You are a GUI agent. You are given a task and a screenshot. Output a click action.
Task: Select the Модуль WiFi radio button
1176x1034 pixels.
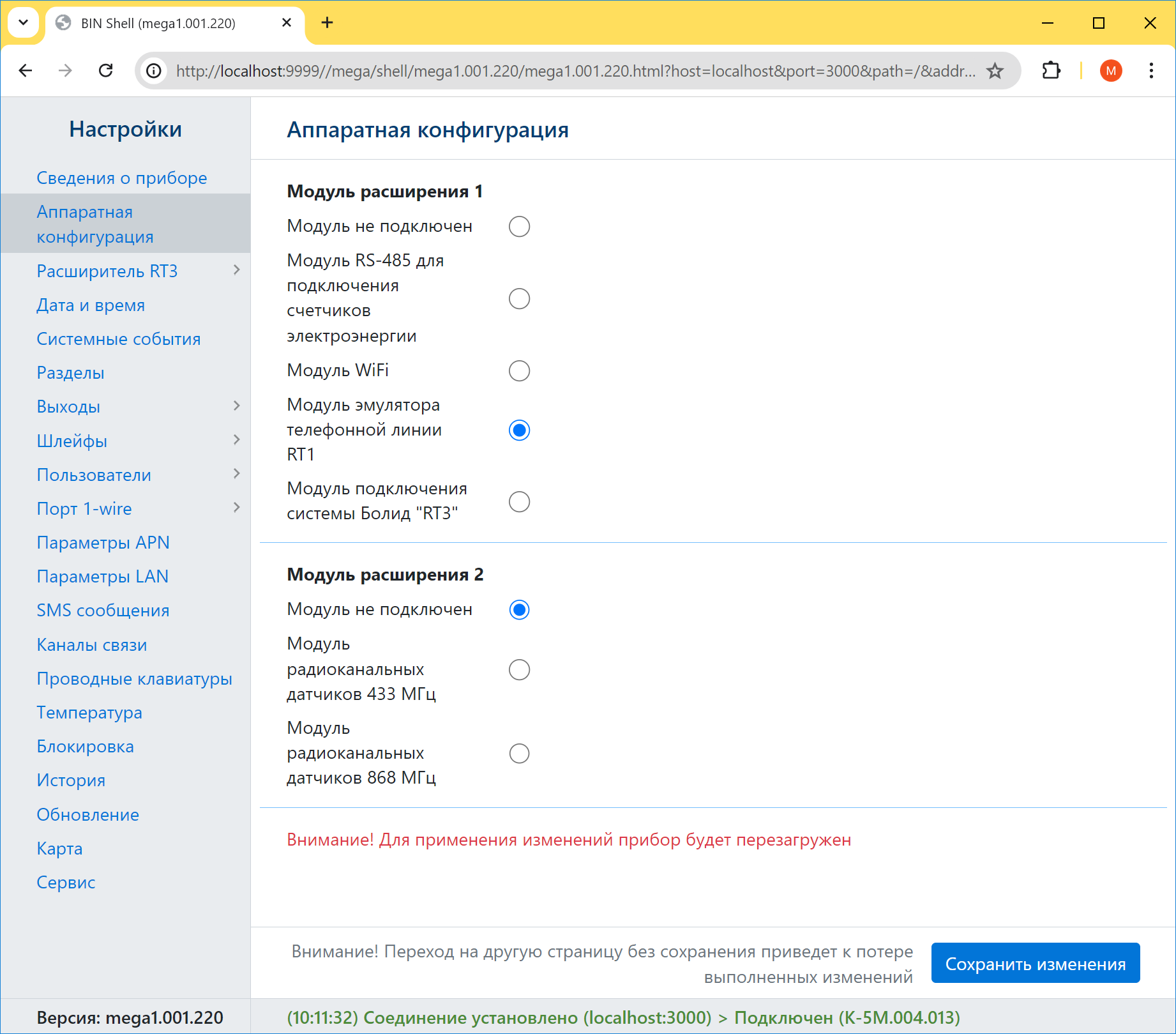click(519, 371)
